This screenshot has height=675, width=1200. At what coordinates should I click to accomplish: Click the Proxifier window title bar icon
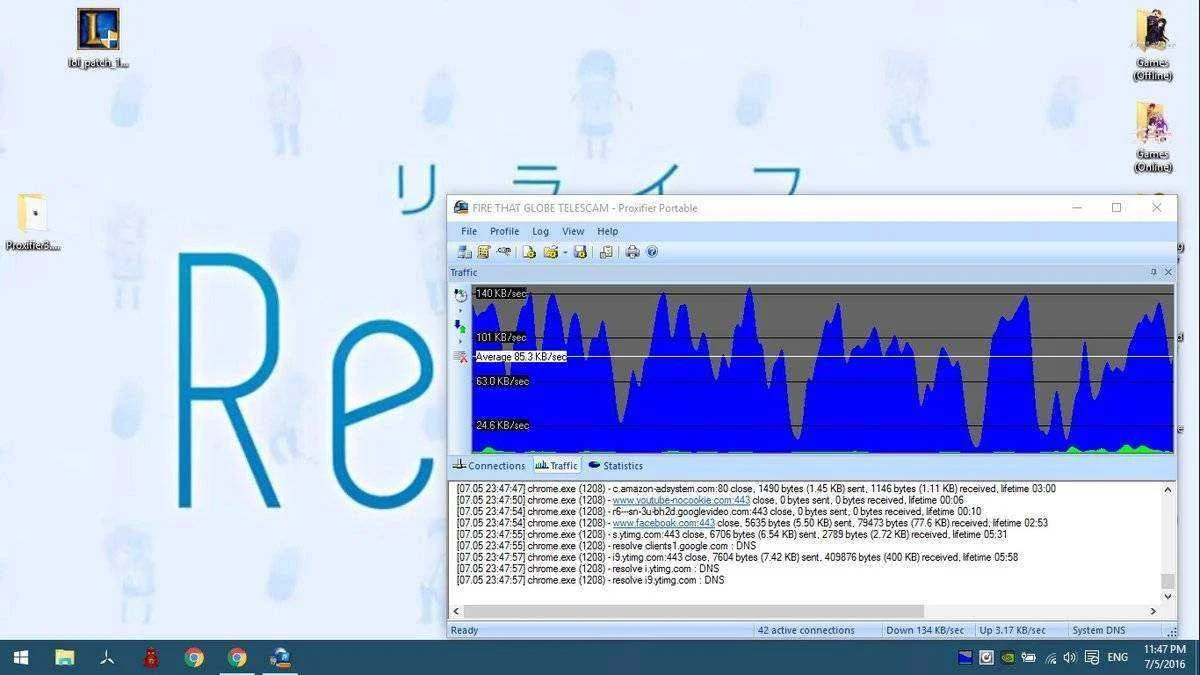tap(461, 208)
